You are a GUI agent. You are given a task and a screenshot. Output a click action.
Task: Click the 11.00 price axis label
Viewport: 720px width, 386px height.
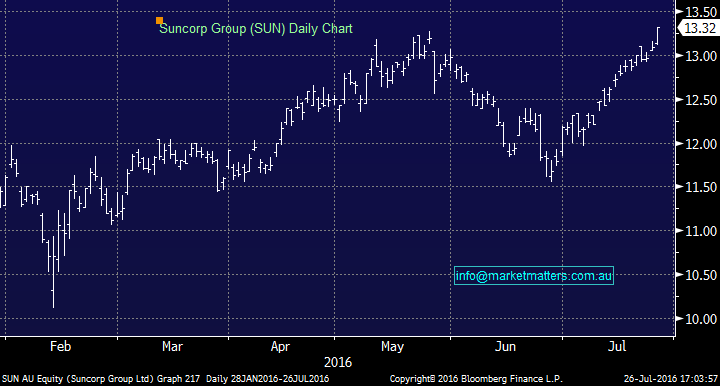[701, 231]
